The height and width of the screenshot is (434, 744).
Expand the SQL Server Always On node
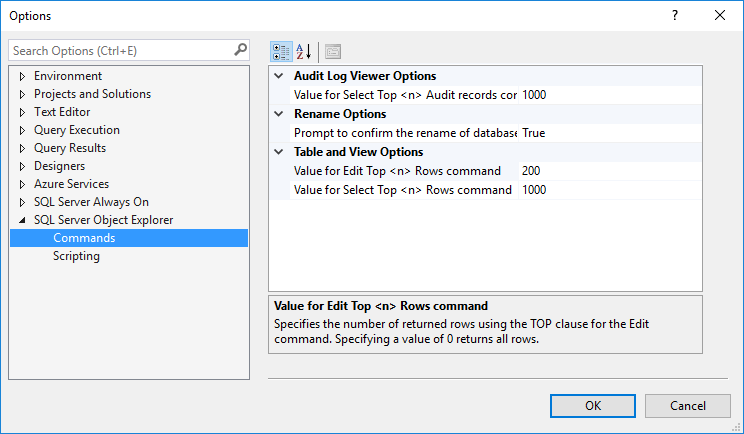pos(22,203)
